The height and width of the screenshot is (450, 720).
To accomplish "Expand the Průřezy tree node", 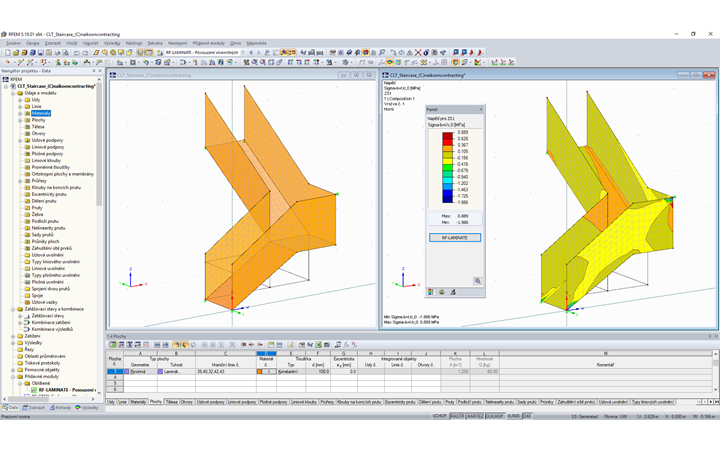I will coord(20,181).
